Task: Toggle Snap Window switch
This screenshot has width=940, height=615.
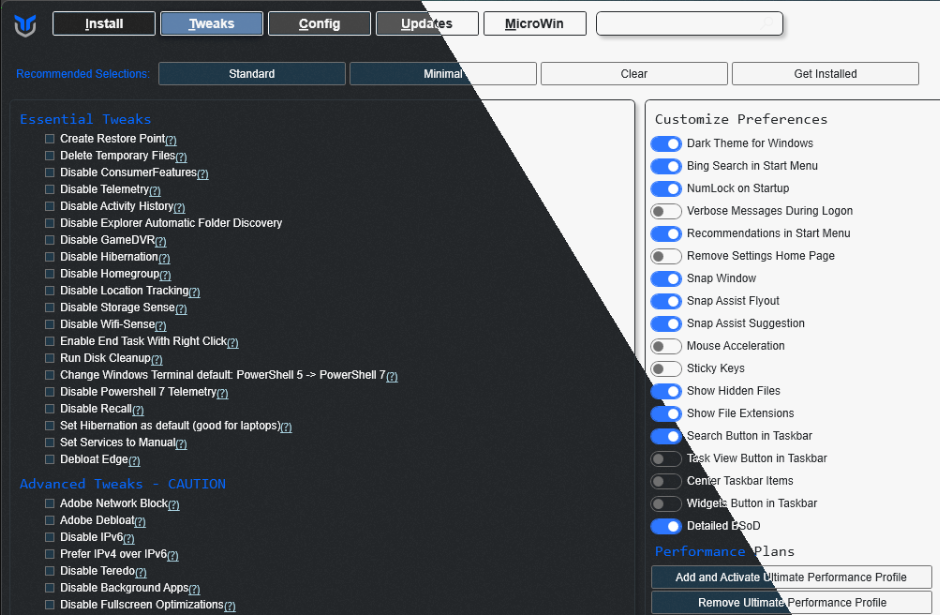Action: 666,279
